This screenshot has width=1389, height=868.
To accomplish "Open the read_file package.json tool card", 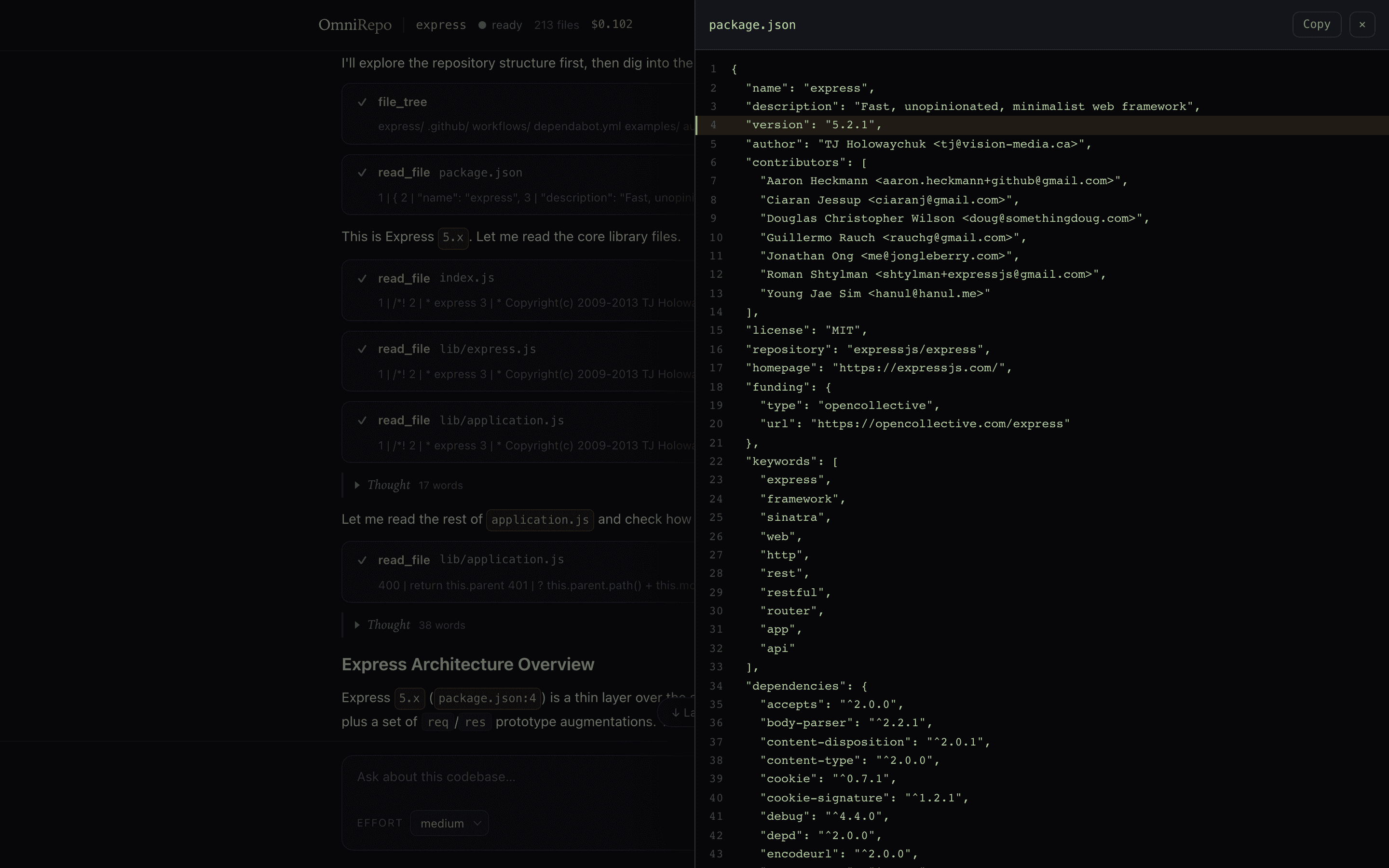I will pyautogui.click(x=518, y=185).
